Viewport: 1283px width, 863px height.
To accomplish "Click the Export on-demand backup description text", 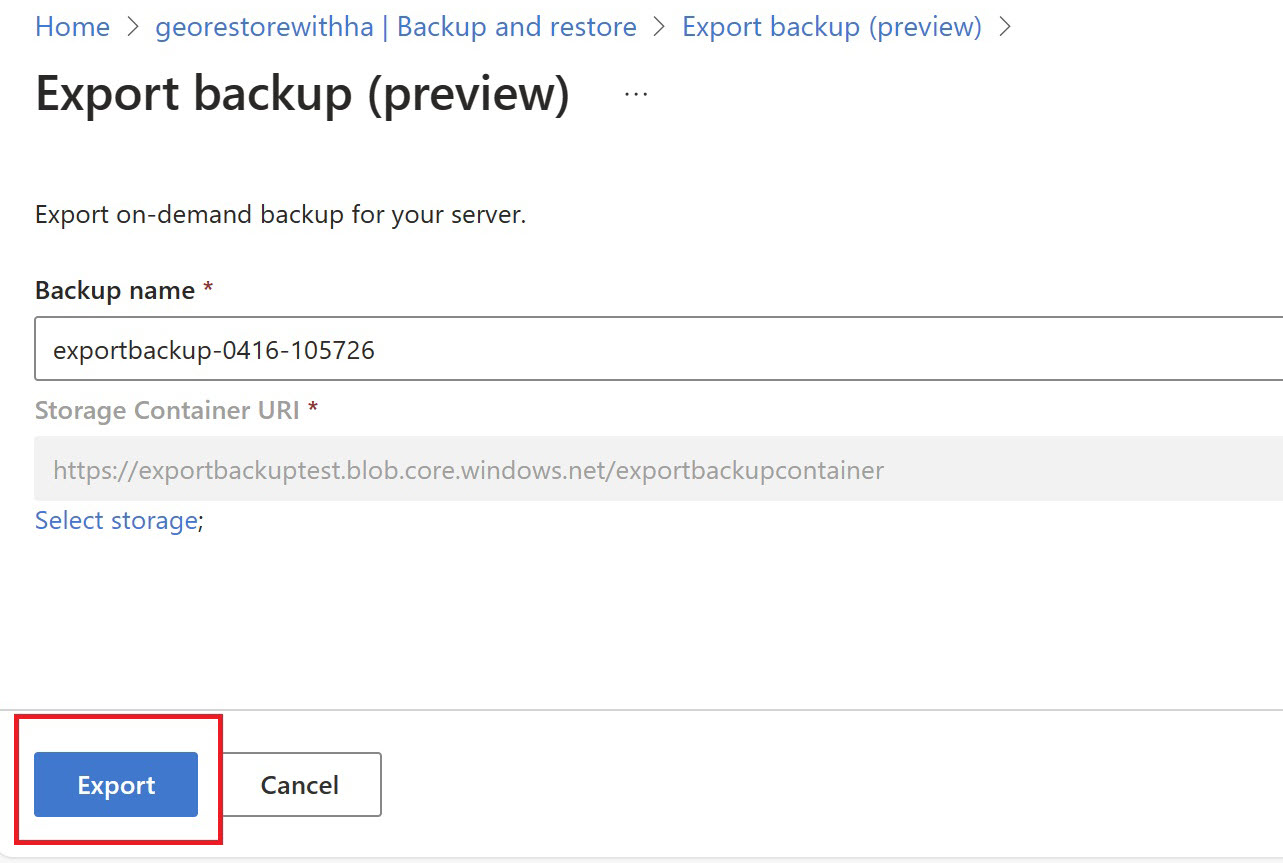I will pos(280,214).
